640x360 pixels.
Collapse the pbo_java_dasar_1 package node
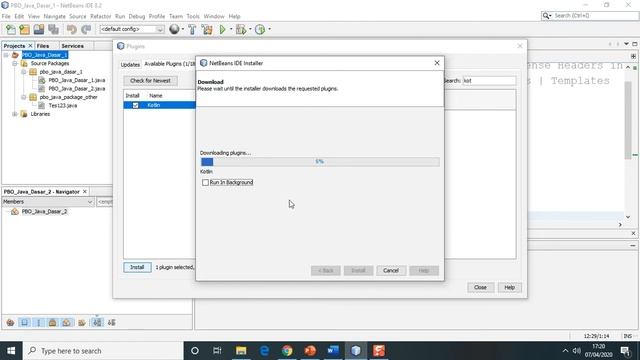tap(24, 72)
